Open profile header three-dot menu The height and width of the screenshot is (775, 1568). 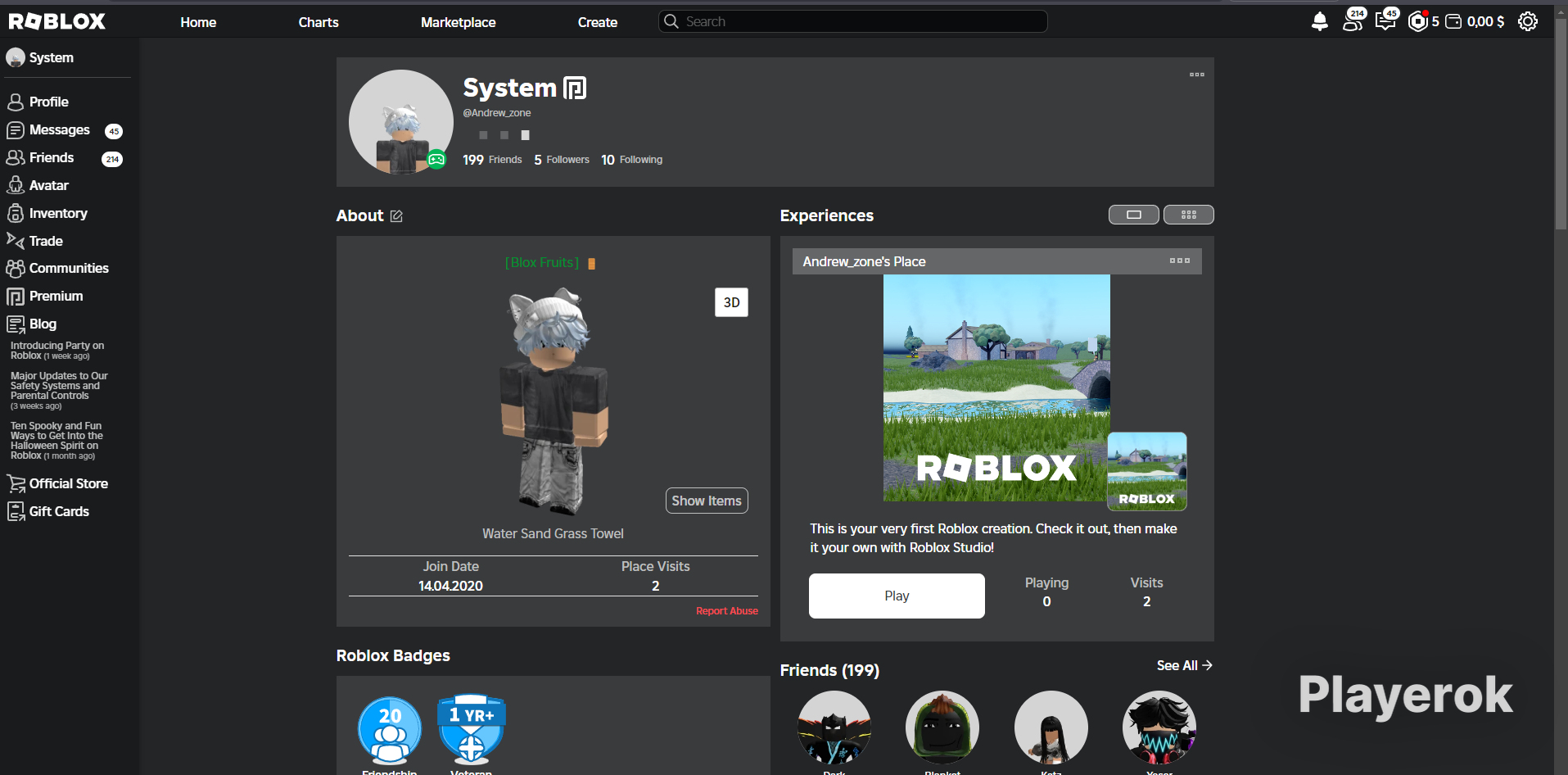(1197, 75)
